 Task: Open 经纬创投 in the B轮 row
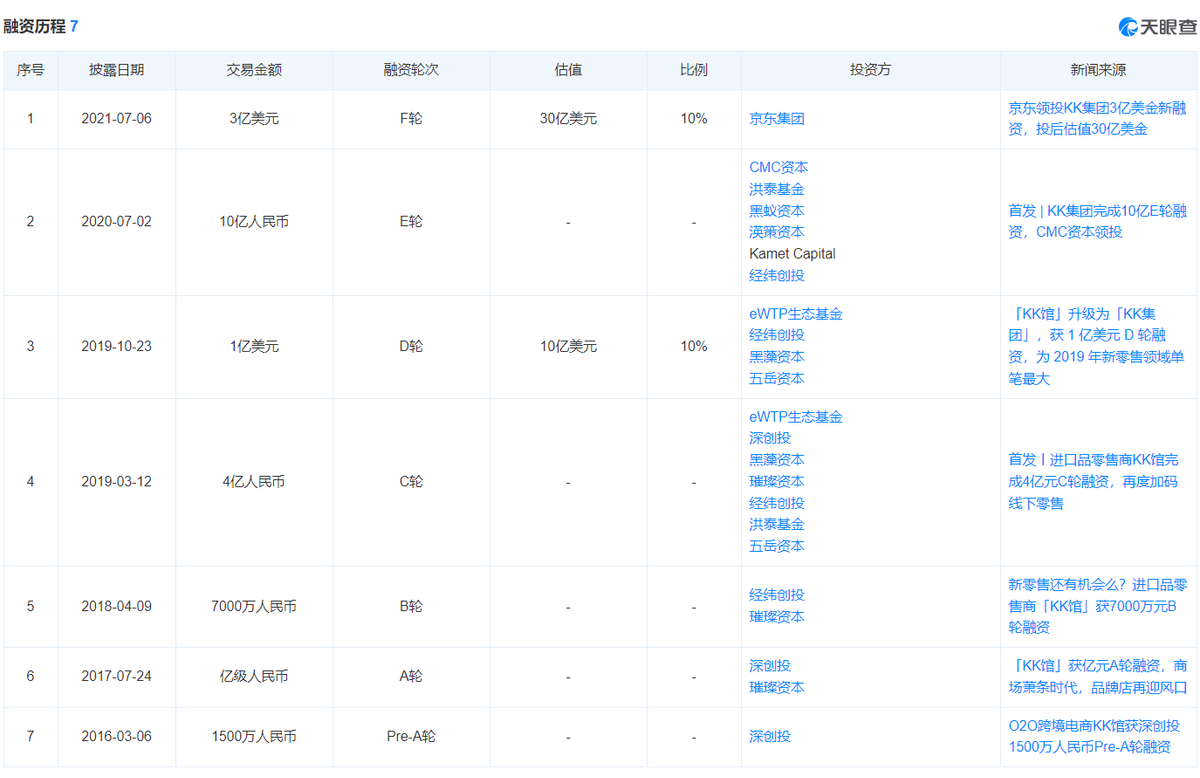click(x=776, y=595)
